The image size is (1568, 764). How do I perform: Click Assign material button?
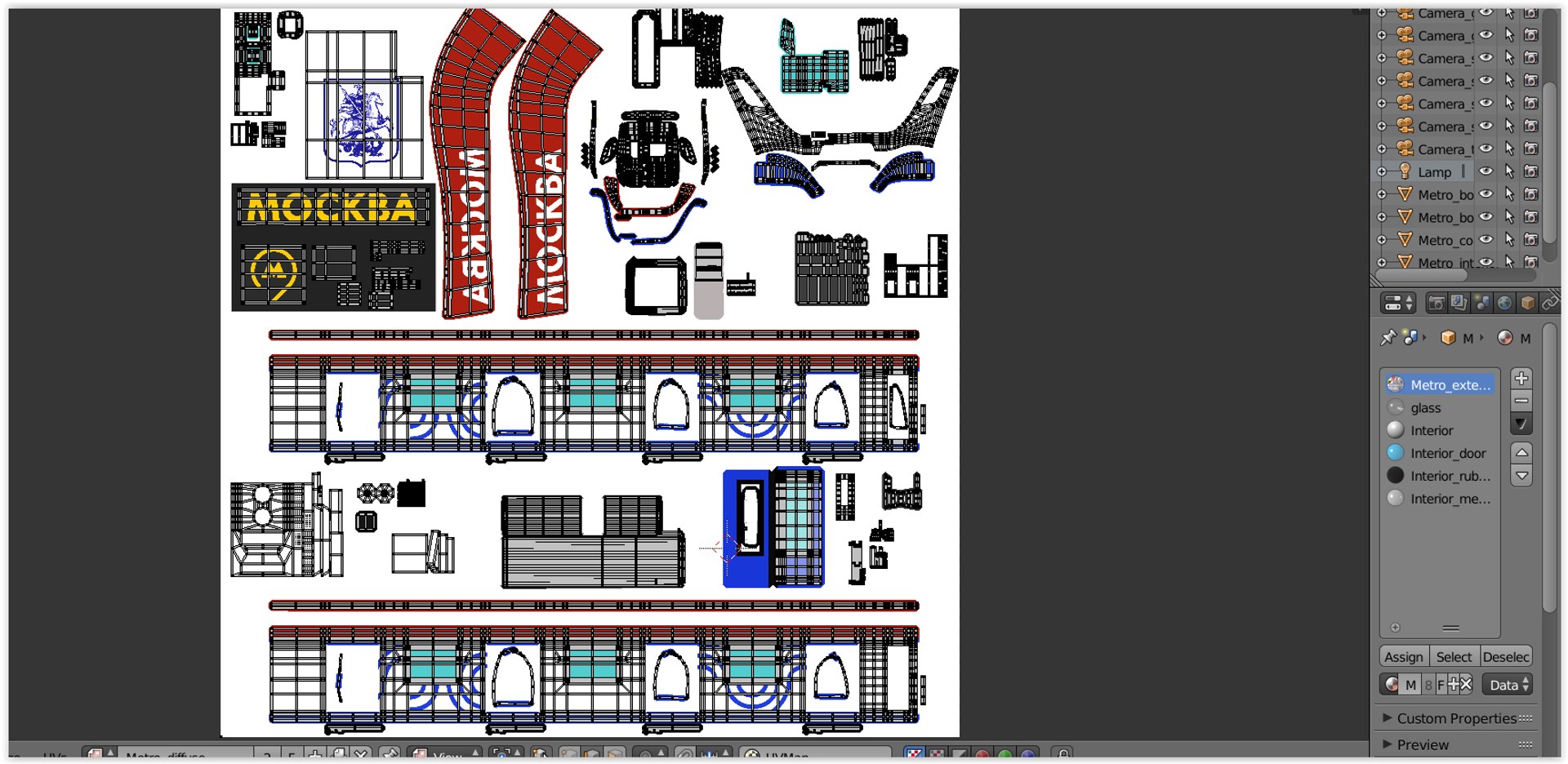point(1404,657)
